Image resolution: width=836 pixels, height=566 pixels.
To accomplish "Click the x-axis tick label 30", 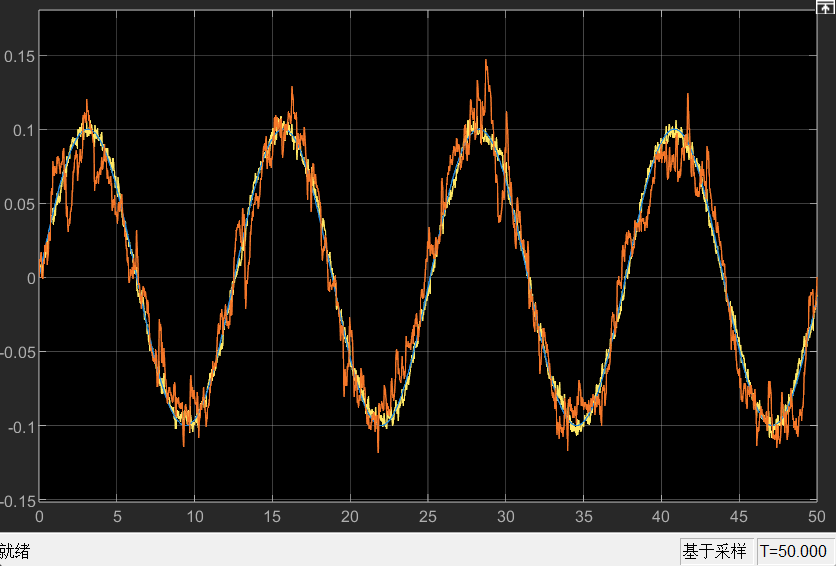I will click(x=506, y=517).
